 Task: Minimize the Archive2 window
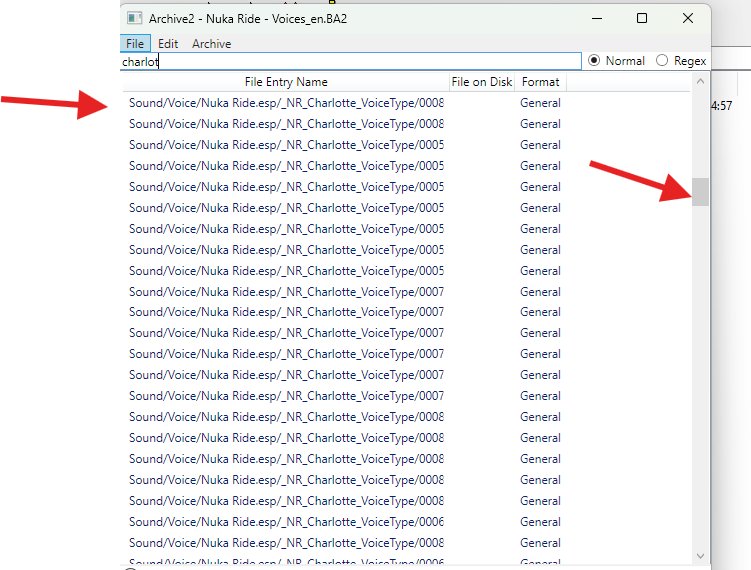(597, 18)
